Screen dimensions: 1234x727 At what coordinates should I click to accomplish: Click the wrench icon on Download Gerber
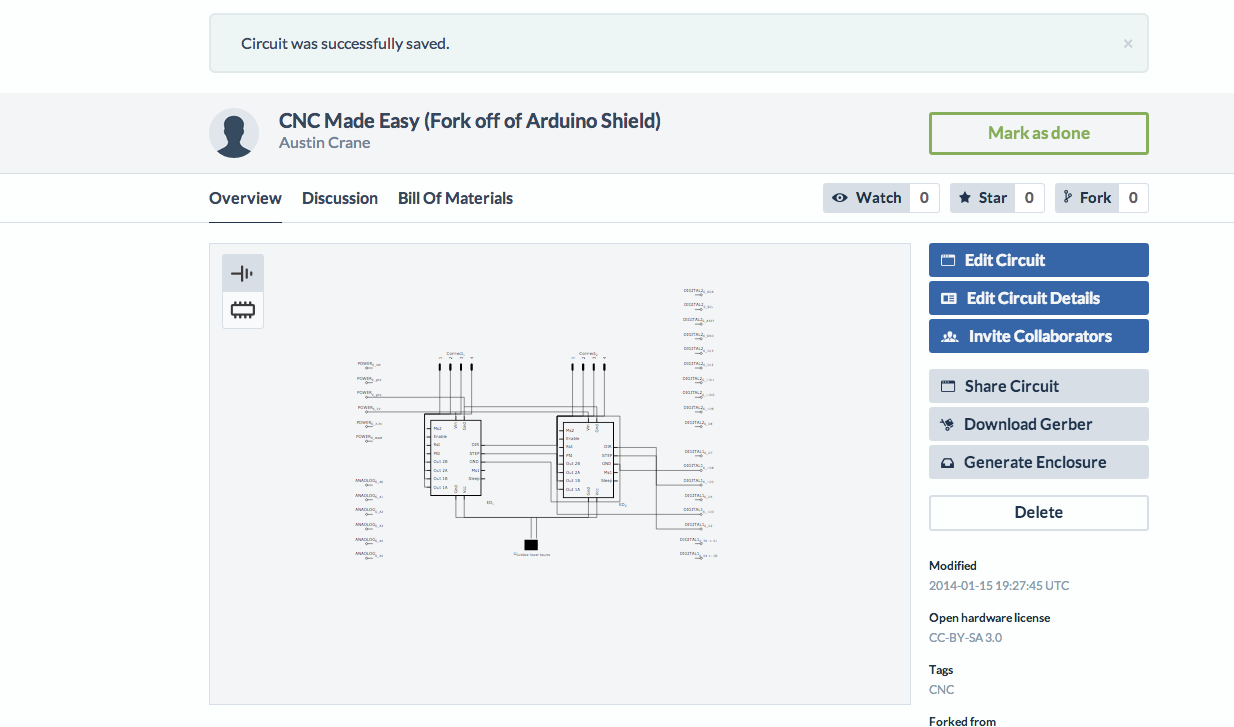click(x=945, y=424)
